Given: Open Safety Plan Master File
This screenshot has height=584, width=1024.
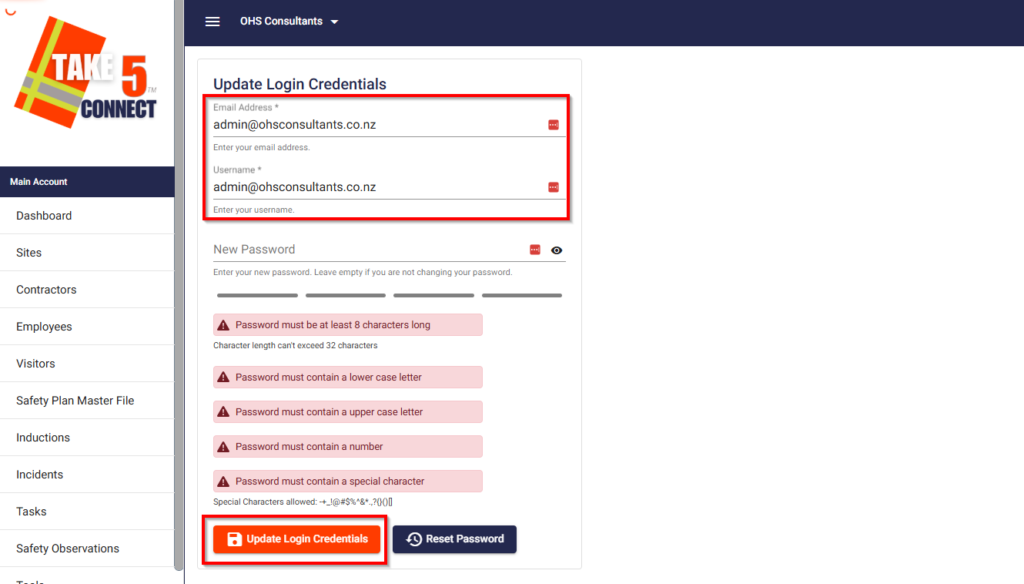Looking at the screenshot, I should pos(87,400).
